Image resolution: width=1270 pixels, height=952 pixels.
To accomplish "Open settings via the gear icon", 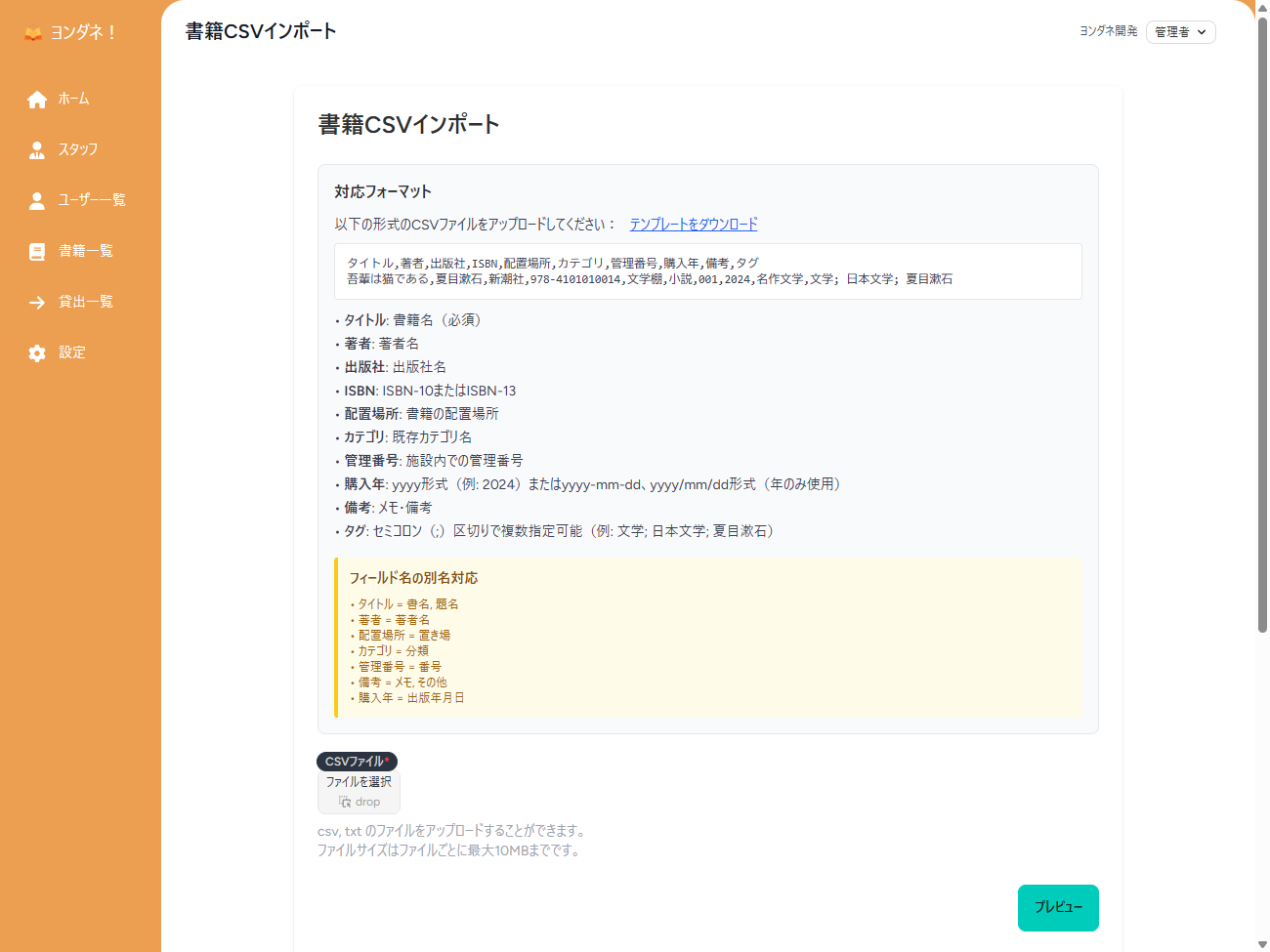I will [x=37, y=352].
